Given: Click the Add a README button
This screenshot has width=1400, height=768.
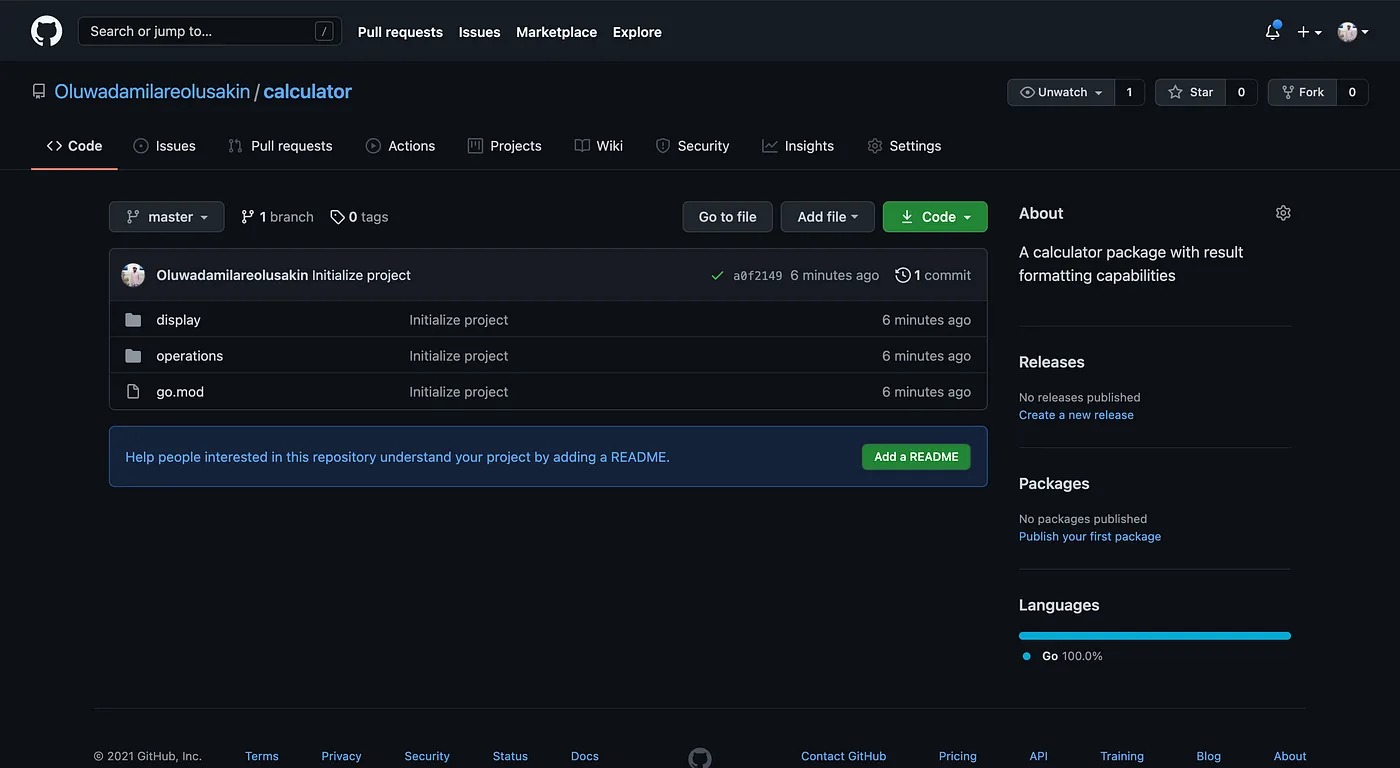Looking at the screenshot, I should [x=916, y=457].
